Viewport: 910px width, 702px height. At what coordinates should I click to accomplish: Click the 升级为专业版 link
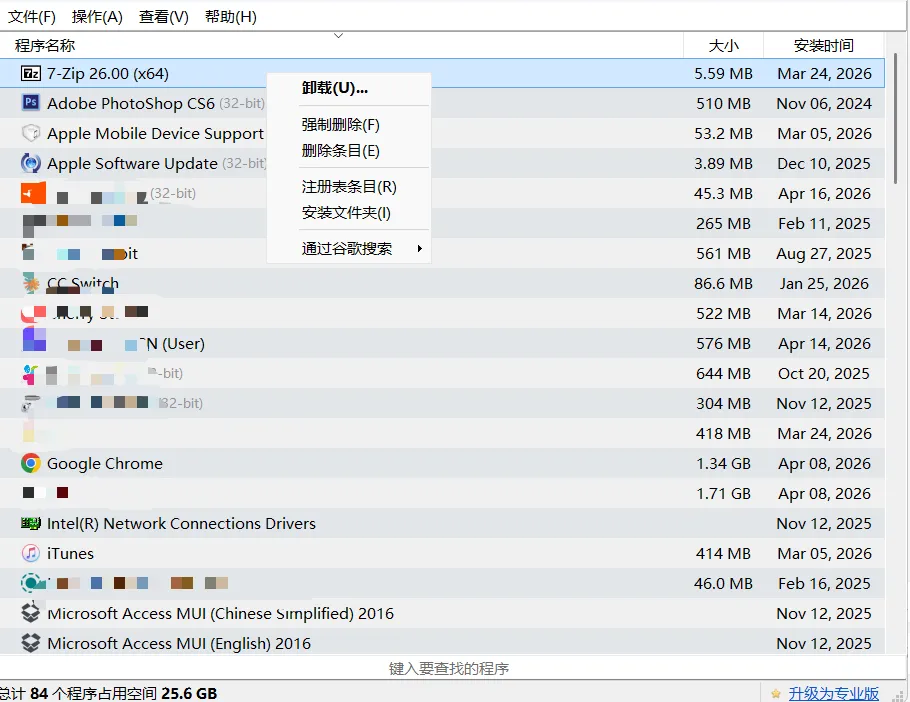pos(833,693)
